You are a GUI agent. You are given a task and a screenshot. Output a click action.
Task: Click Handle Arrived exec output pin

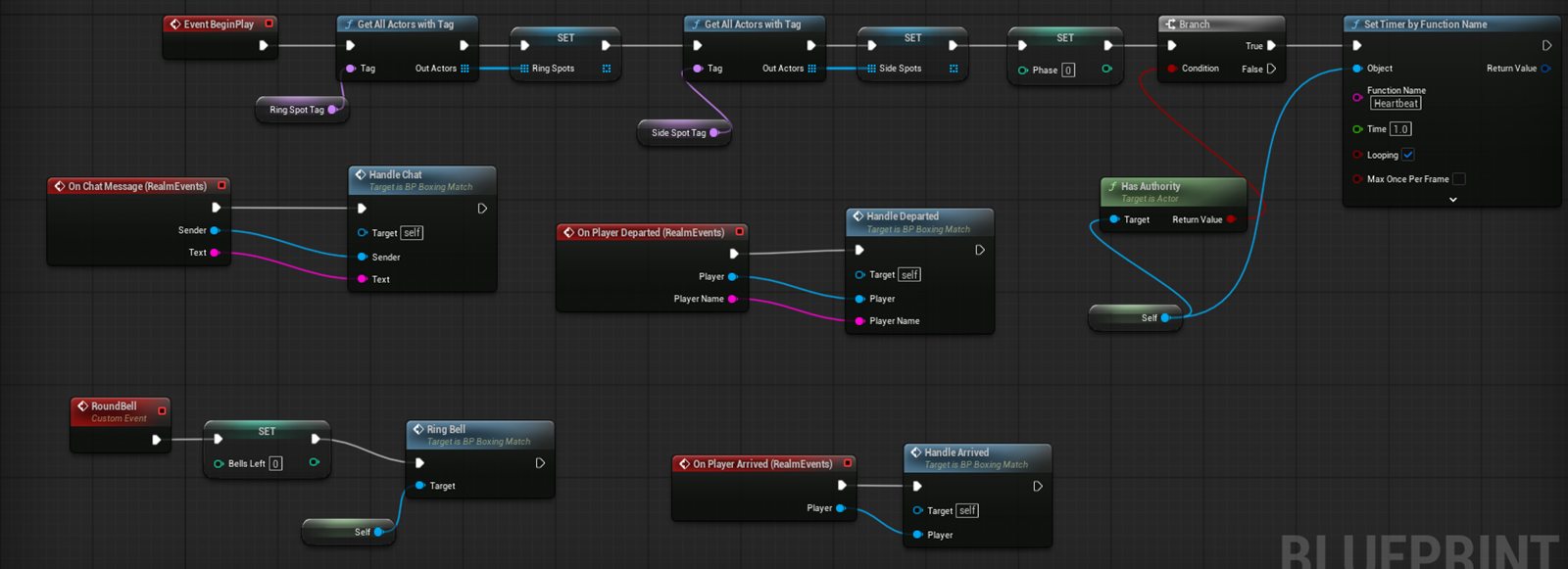click(x=1038, y=486)
